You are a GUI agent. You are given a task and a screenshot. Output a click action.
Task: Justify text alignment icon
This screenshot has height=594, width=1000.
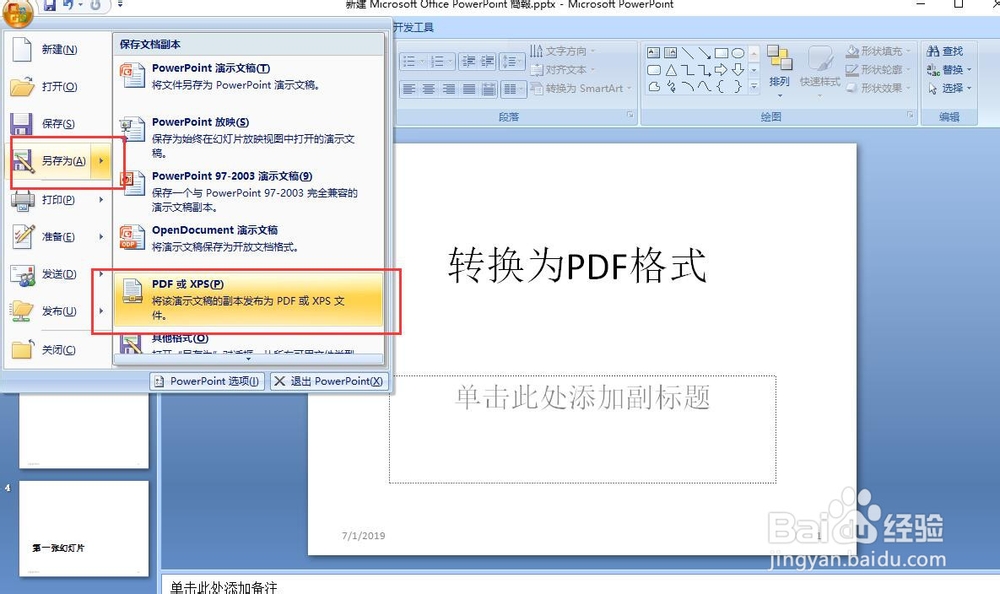point(469,89)
